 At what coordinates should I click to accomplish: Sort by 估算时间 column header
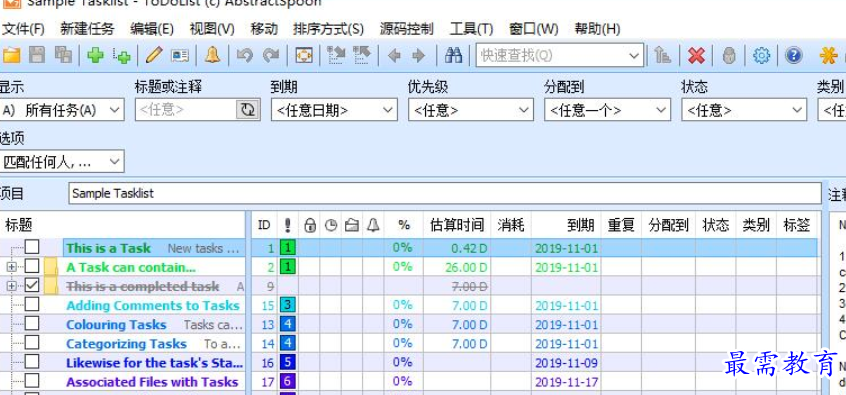coord(458,225)
